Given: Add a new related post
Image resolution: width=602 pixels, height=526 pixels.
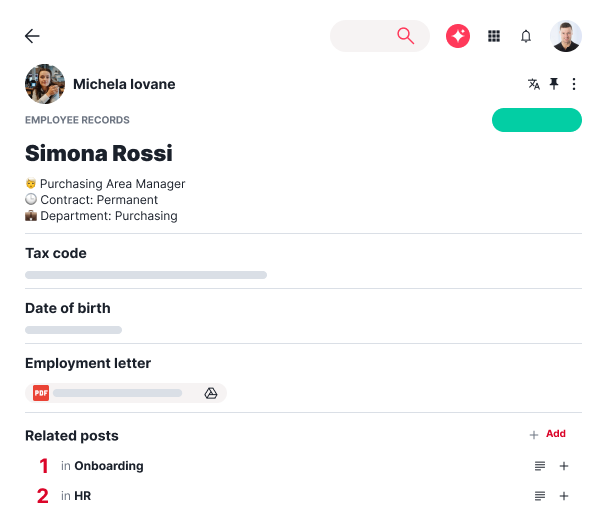Looking at the screenshot, I should 548,434.
